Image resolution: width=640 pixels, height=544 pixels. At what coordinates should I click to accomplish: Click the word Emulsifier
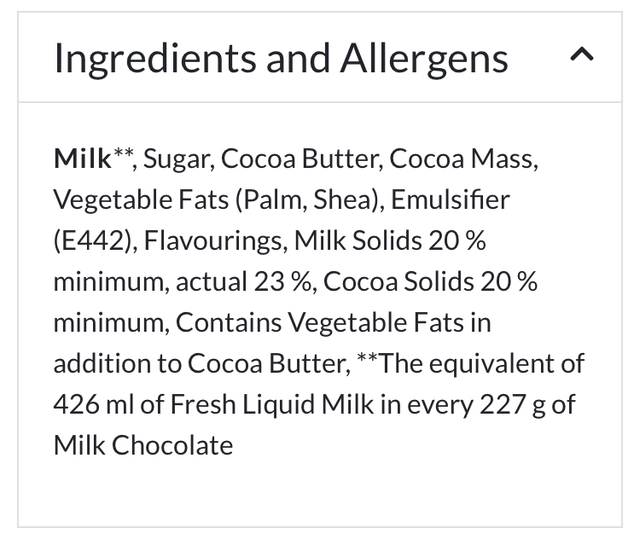click(x=452, y=199)
